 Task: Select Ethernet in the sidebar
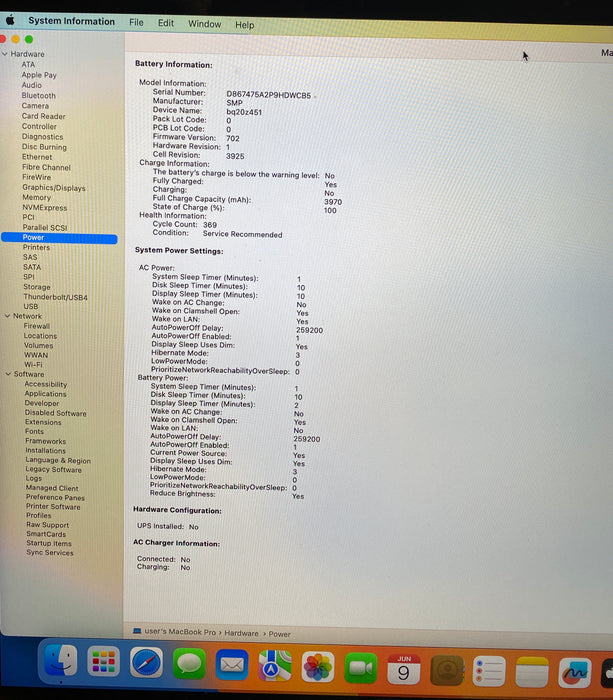click(37, 157)
